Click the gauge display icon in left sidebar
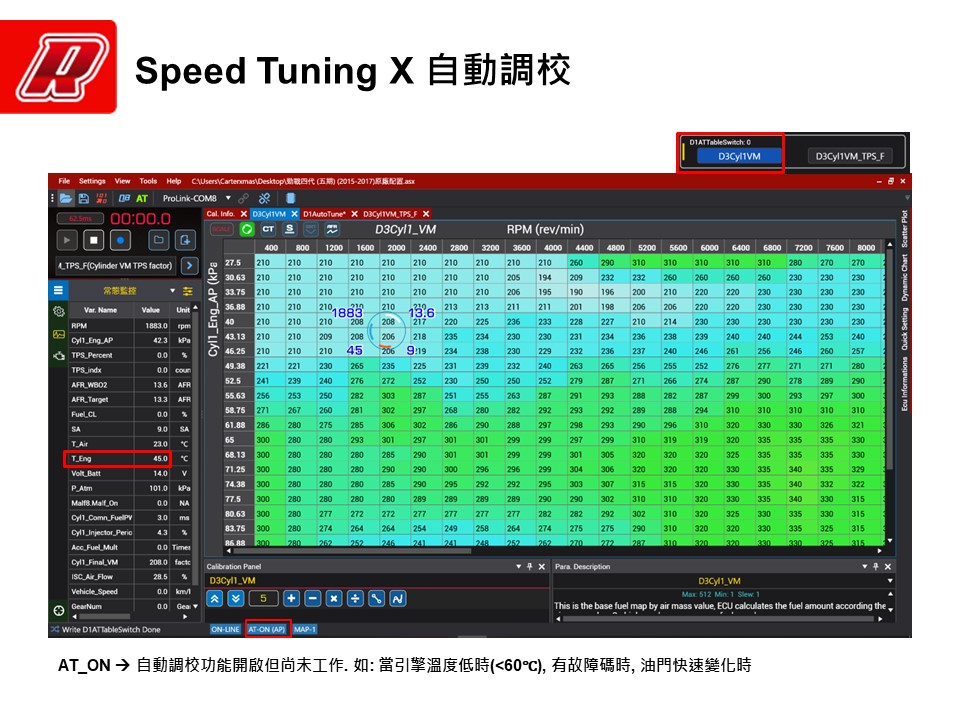This screenshot has height=720, width=960. point(59,334)
